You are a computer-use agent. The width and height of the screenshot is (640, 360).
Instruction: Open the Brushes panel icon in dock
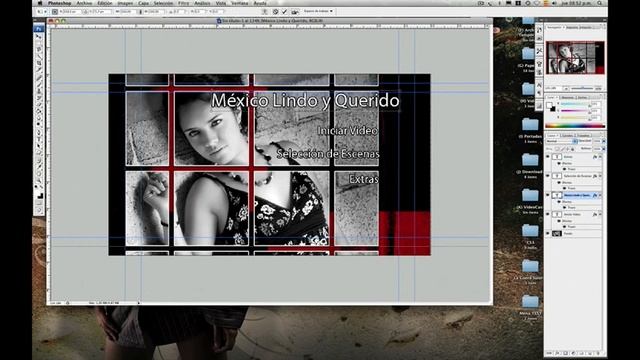point(539,63)
